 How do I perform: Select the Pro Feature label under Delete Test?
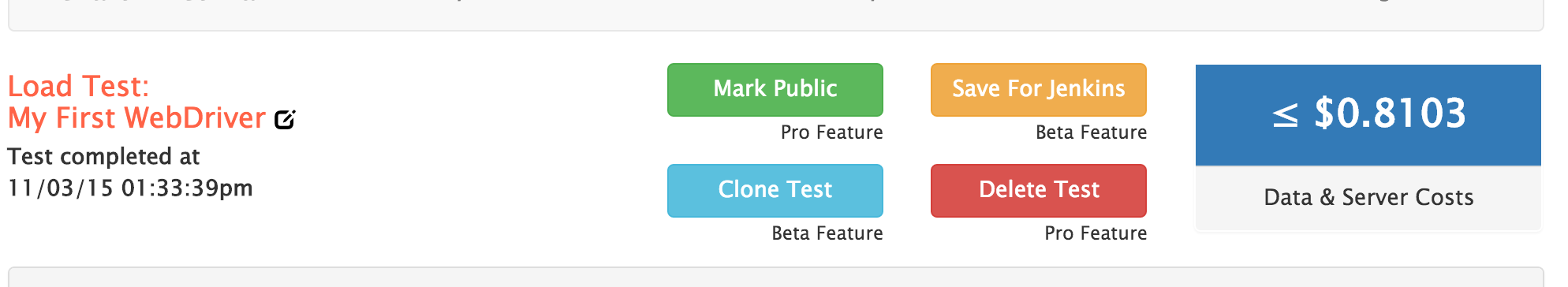(x=1096, y=233)
